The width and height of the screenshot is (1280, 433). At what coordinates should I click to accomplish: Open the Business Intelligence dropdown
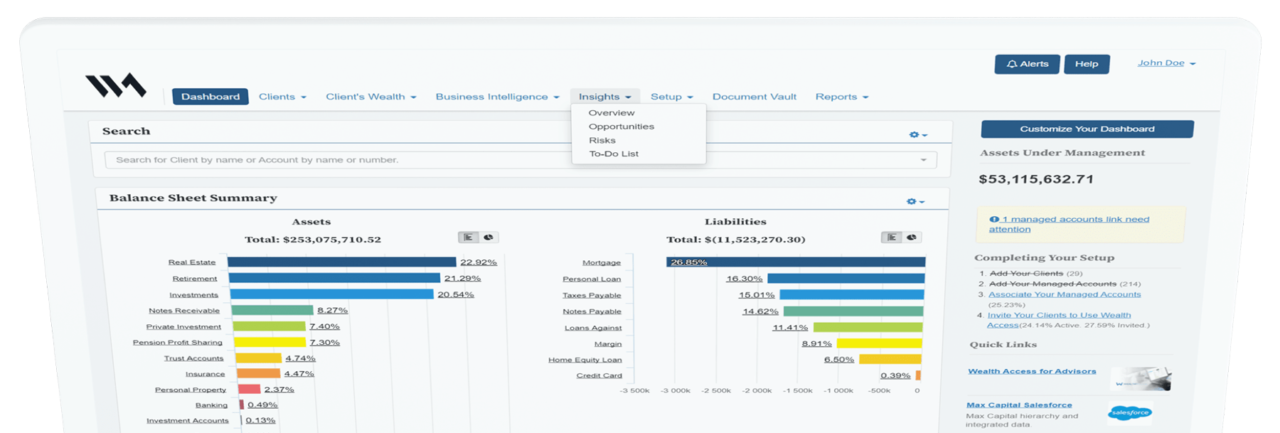tap(497, 97)
